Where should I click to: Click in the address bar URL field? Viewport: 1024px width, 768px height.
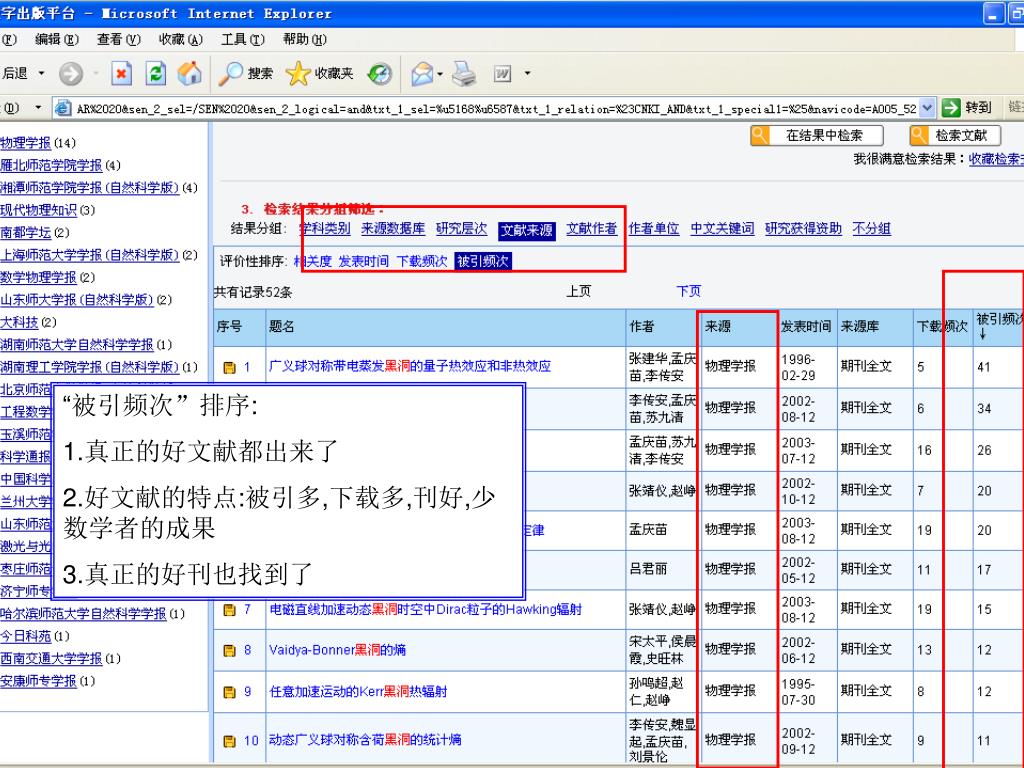(495, 108)
